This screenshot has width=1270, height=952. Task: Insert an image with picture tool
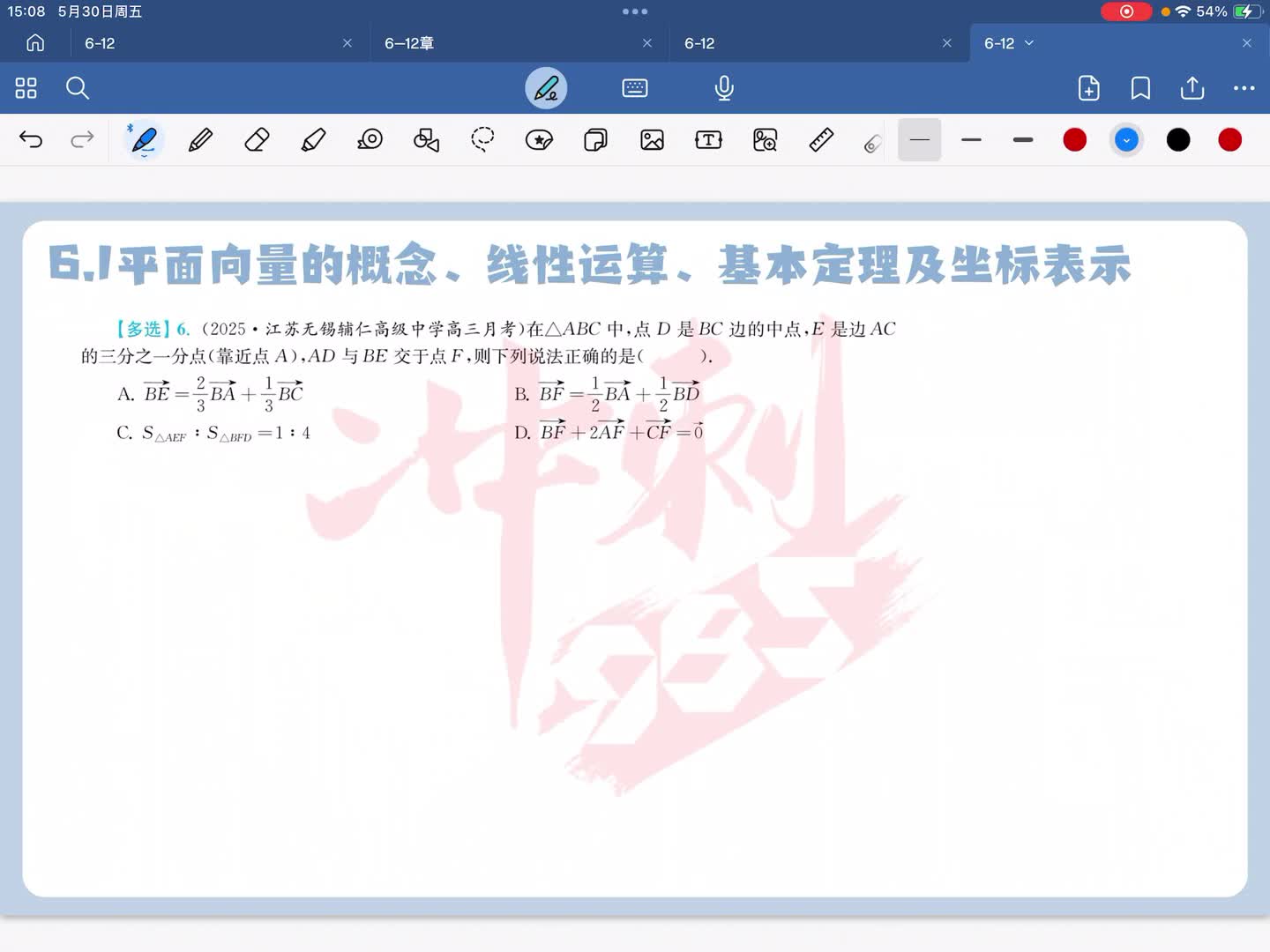(x=652, y=140)
